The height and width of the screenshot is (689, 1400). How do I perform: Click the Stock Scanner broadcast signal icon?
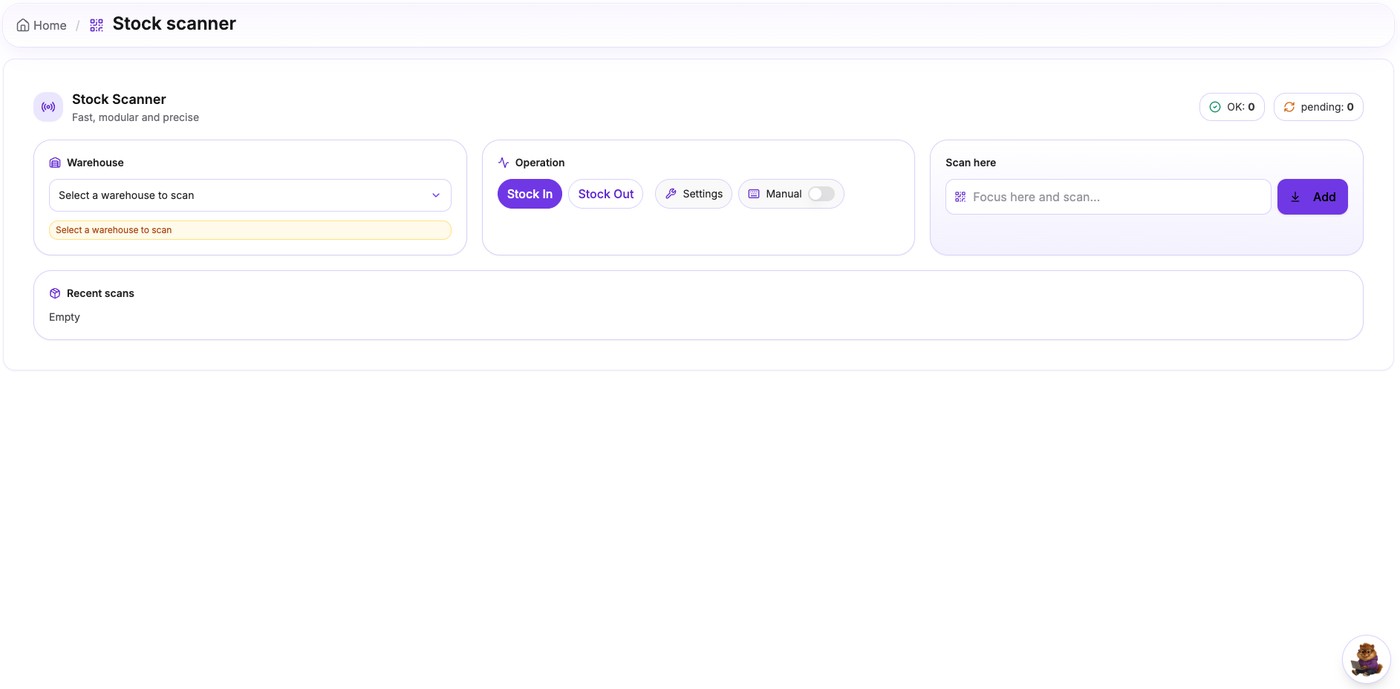point(48,107)
